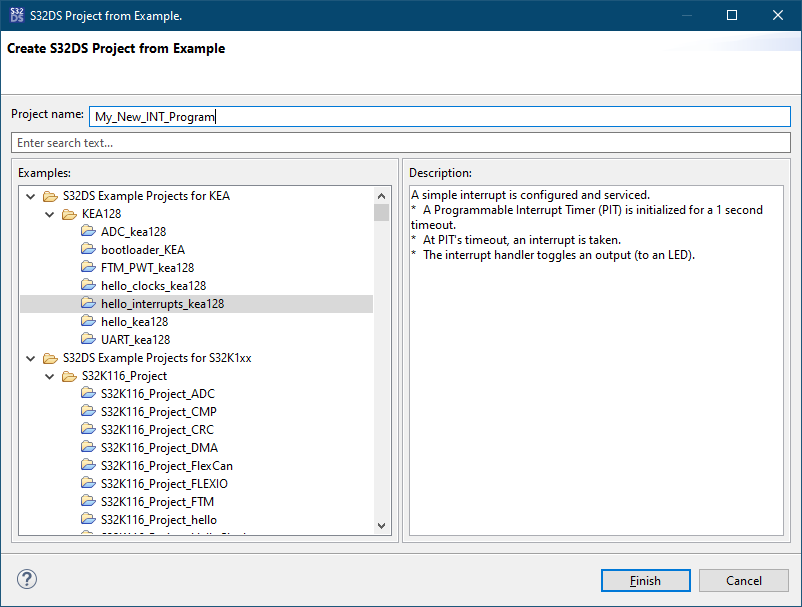Open help with the question mark icon
This screenshot has width=802, height=607.
[27, 580]
